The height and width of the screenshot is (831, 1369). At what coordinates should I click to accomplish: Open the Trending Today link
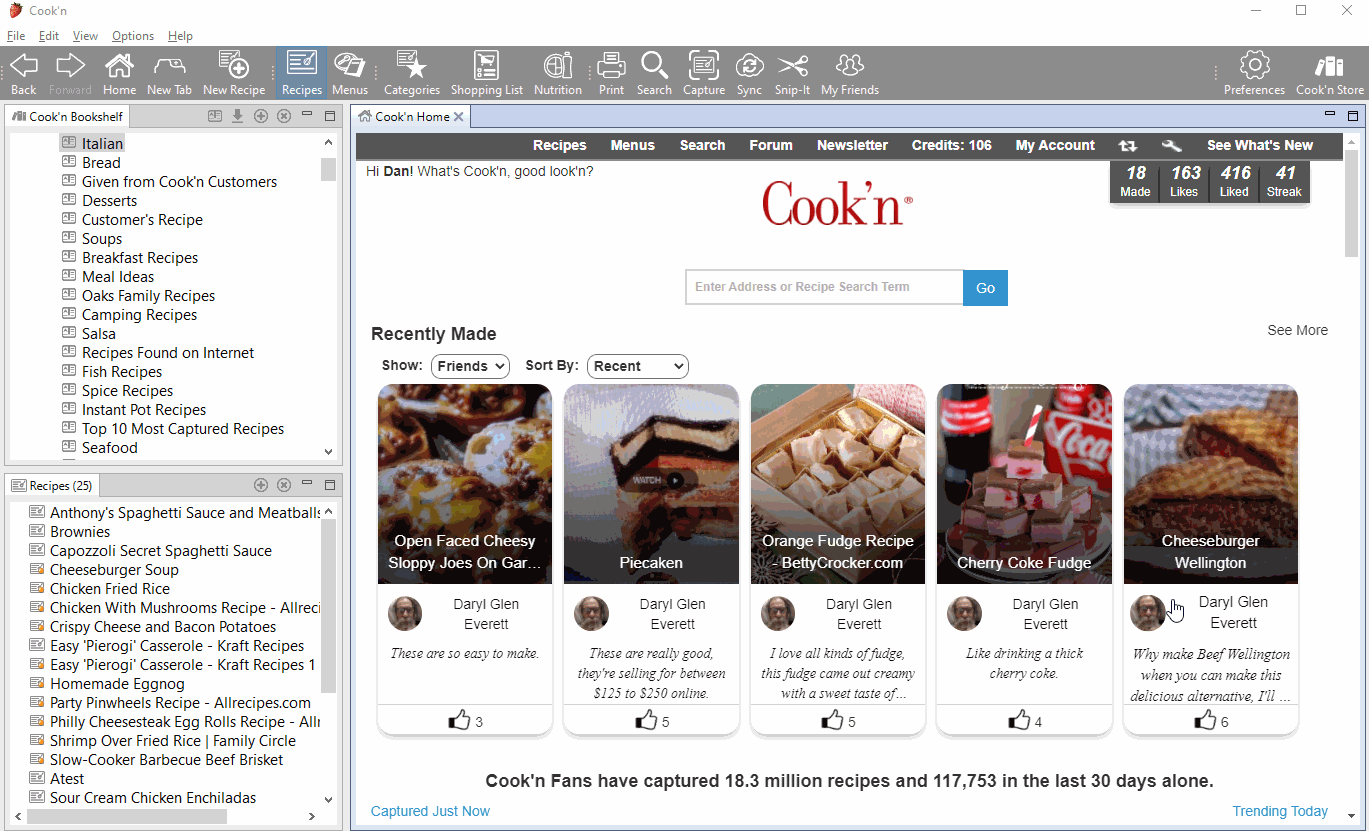pos(1280,811)
